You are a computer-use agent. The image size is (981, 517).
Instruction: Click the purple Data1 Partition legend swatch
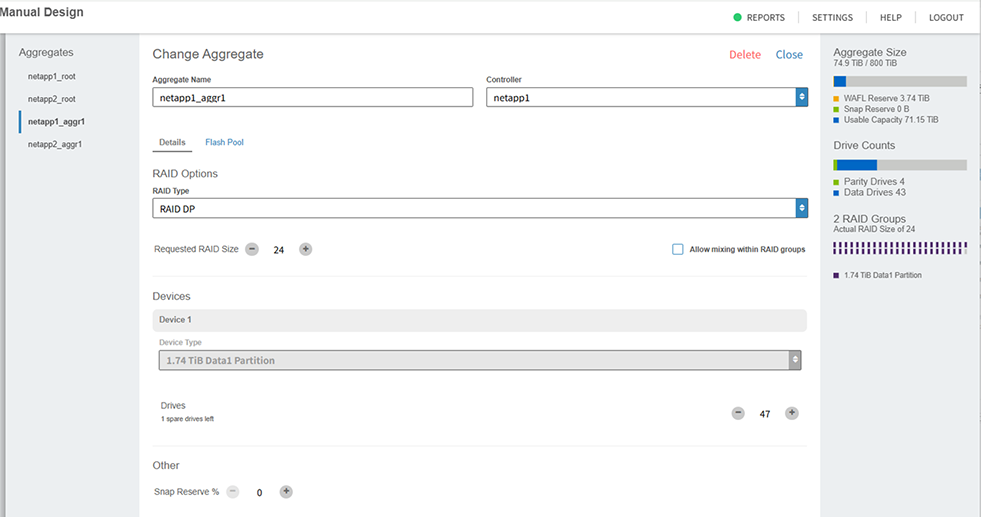pos(836,275)
